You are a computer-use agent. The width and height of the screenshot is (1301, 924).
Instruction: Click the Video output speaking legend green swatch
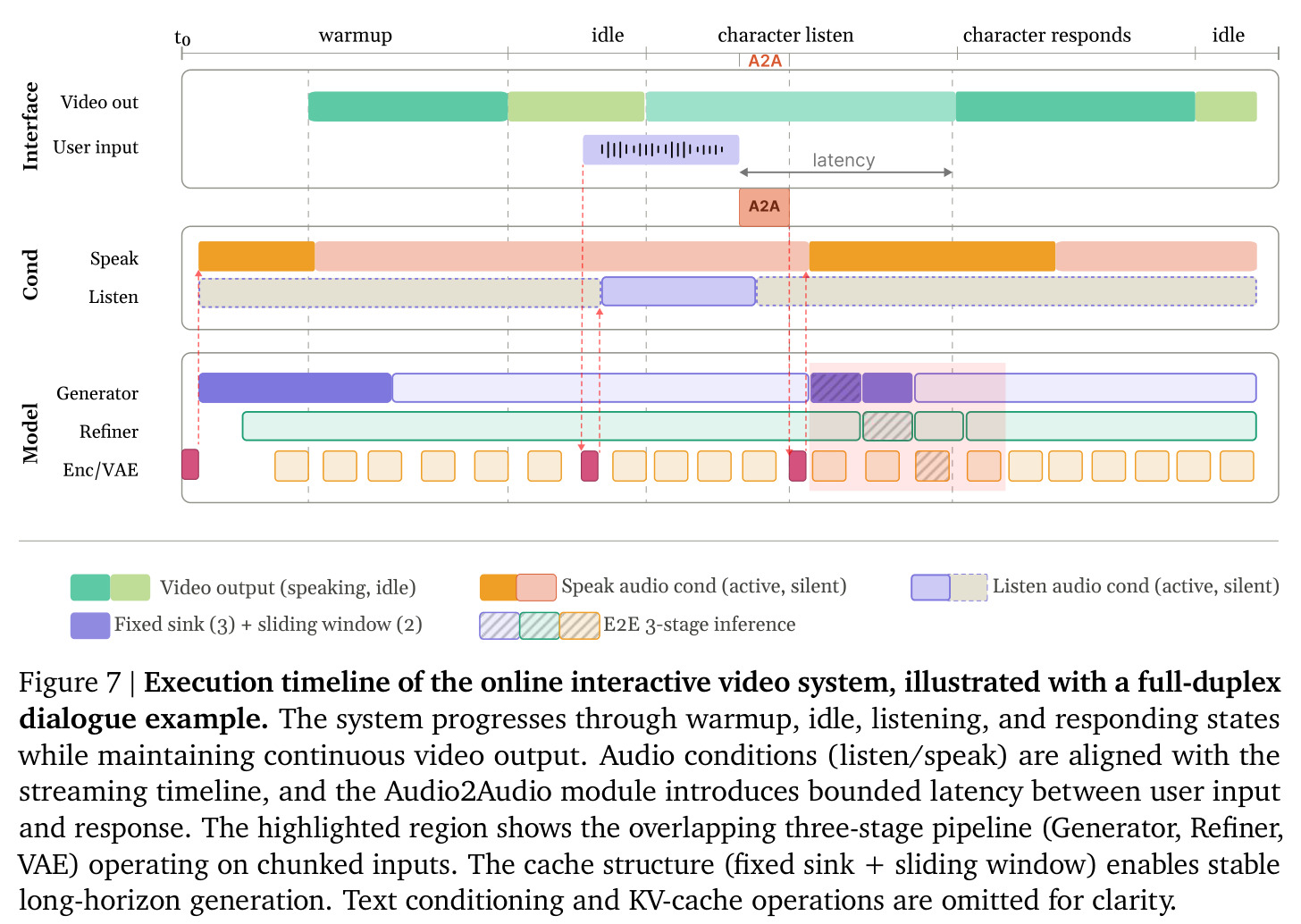coord(90,587)
